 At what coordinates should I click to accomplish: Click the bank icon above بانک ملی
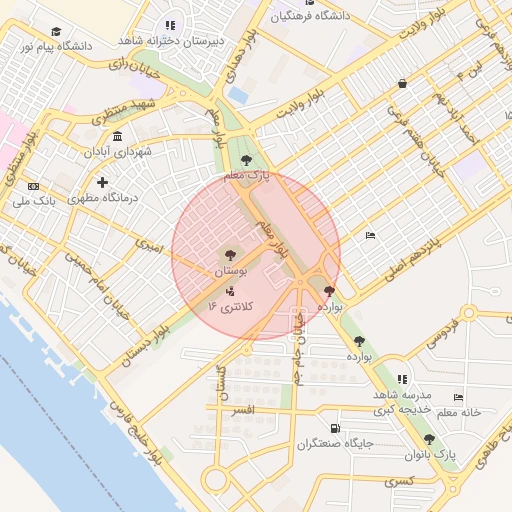33,186
